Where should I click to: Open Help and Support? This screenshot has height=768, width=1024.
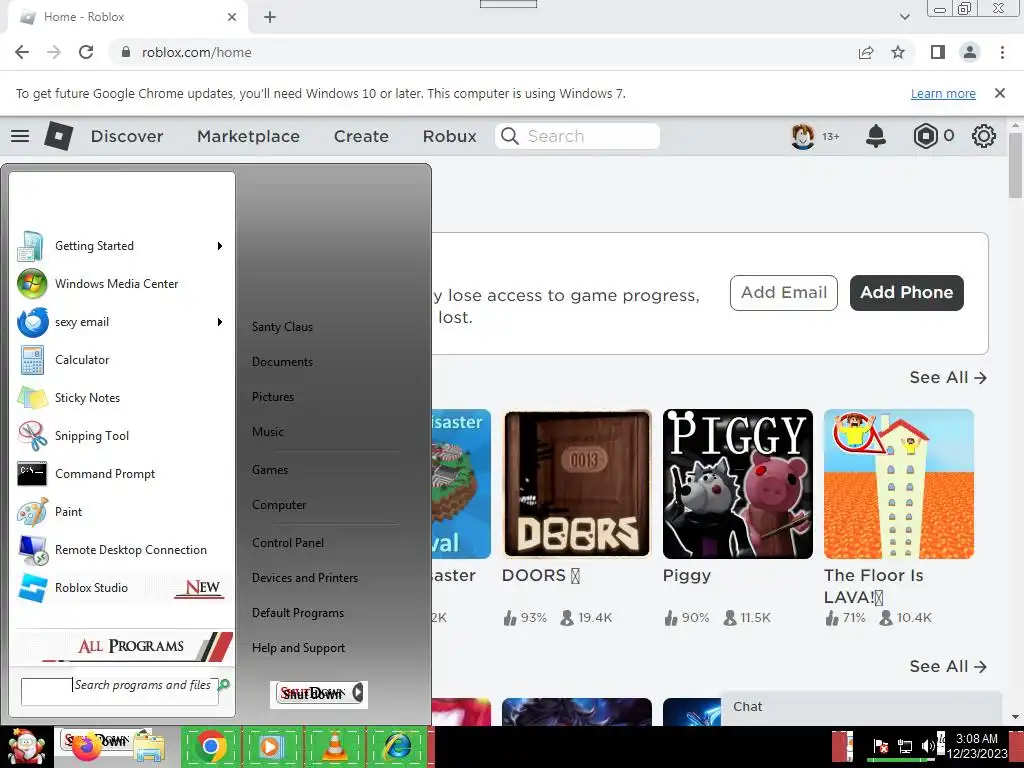pos(298,648)
